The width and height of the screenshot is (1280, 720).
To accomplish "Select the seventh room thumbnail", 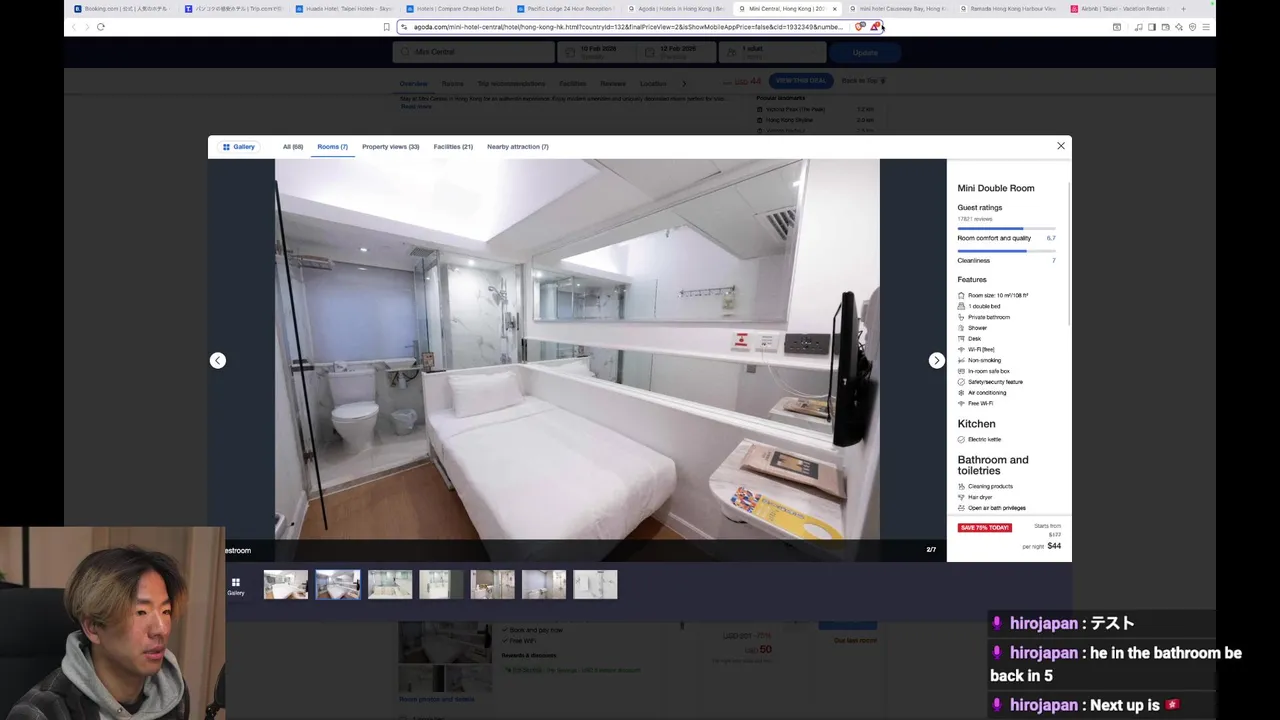I will [x=595, y=584].
